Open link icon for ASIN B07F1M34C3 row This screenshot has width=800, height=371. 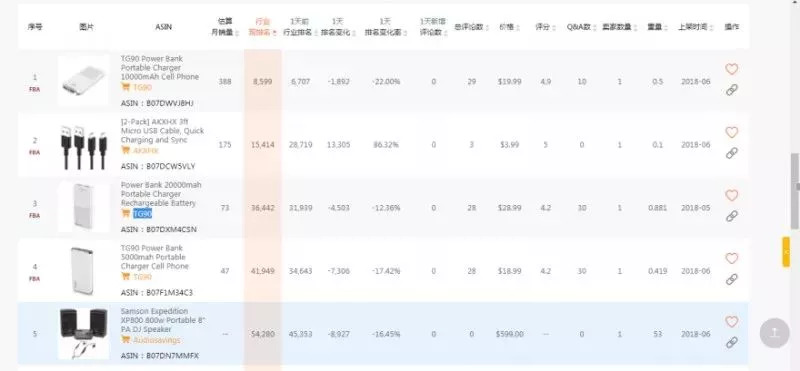732,279
